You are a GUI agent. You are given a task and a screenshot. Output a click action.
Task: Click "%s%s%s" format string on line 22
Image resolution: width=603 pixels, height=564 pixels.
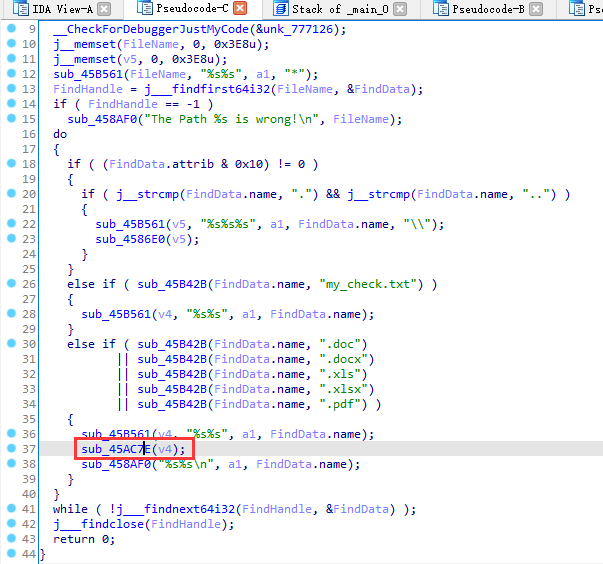pos(228,224)
